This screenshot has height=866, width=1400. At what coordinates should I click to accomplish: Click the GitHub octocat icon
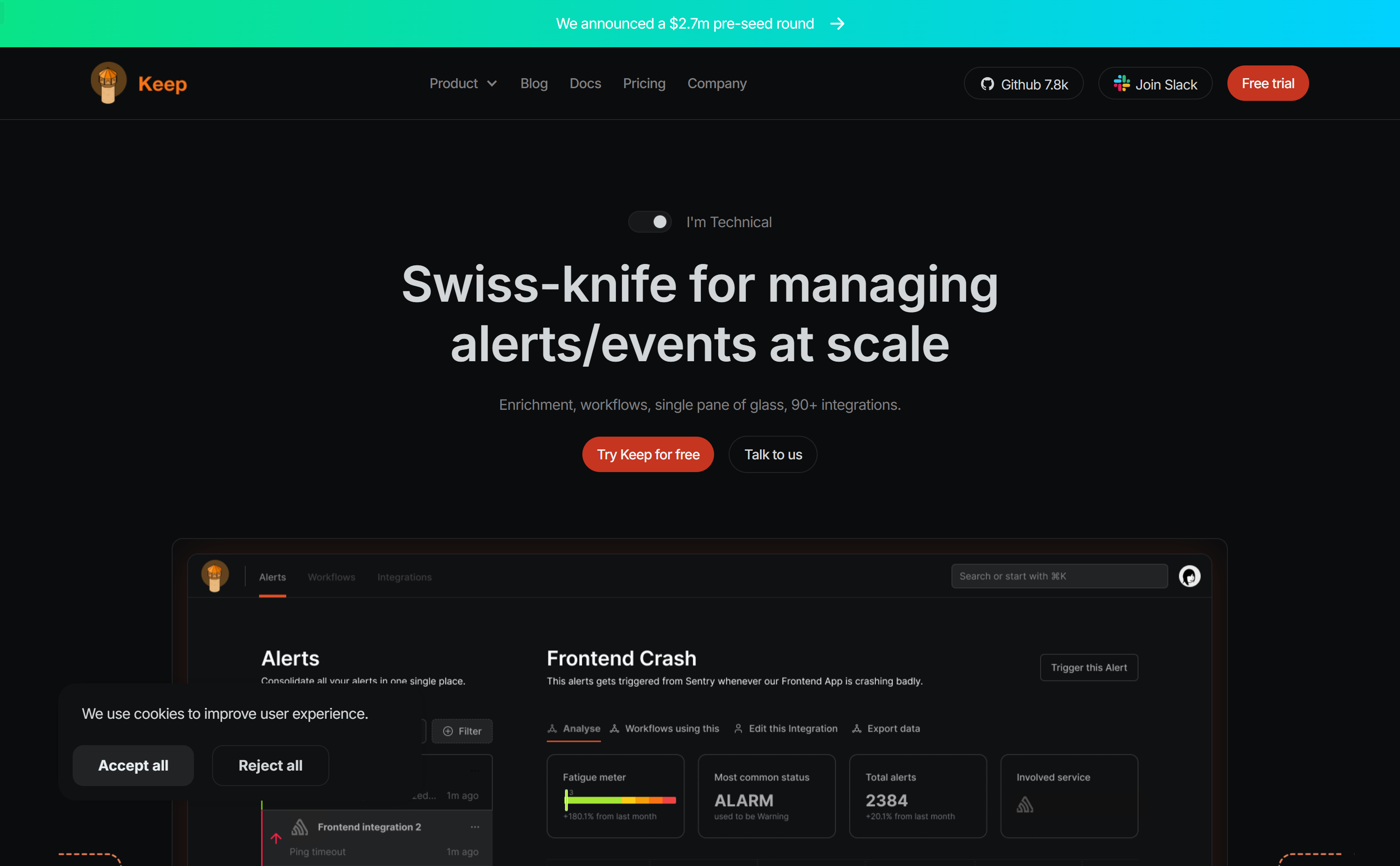click(x=987, y=83)
